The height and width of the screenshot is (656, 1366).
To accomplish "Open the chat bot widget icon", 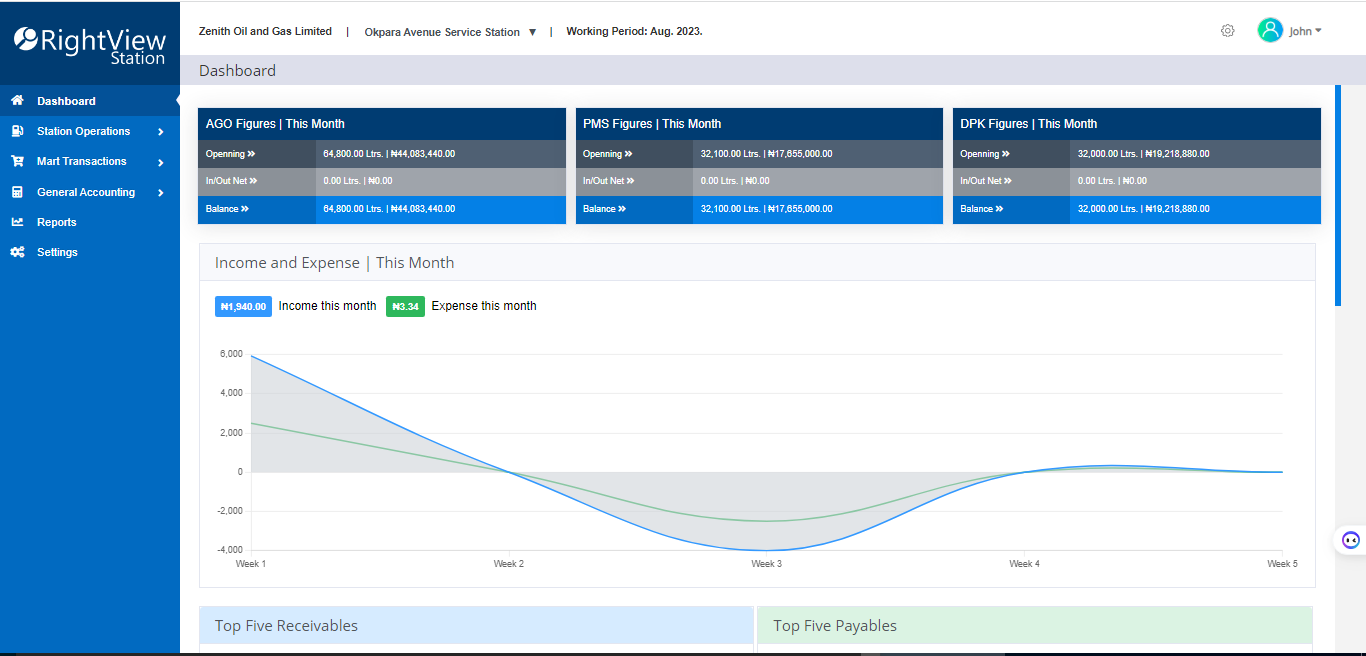I will [1351, 540].
